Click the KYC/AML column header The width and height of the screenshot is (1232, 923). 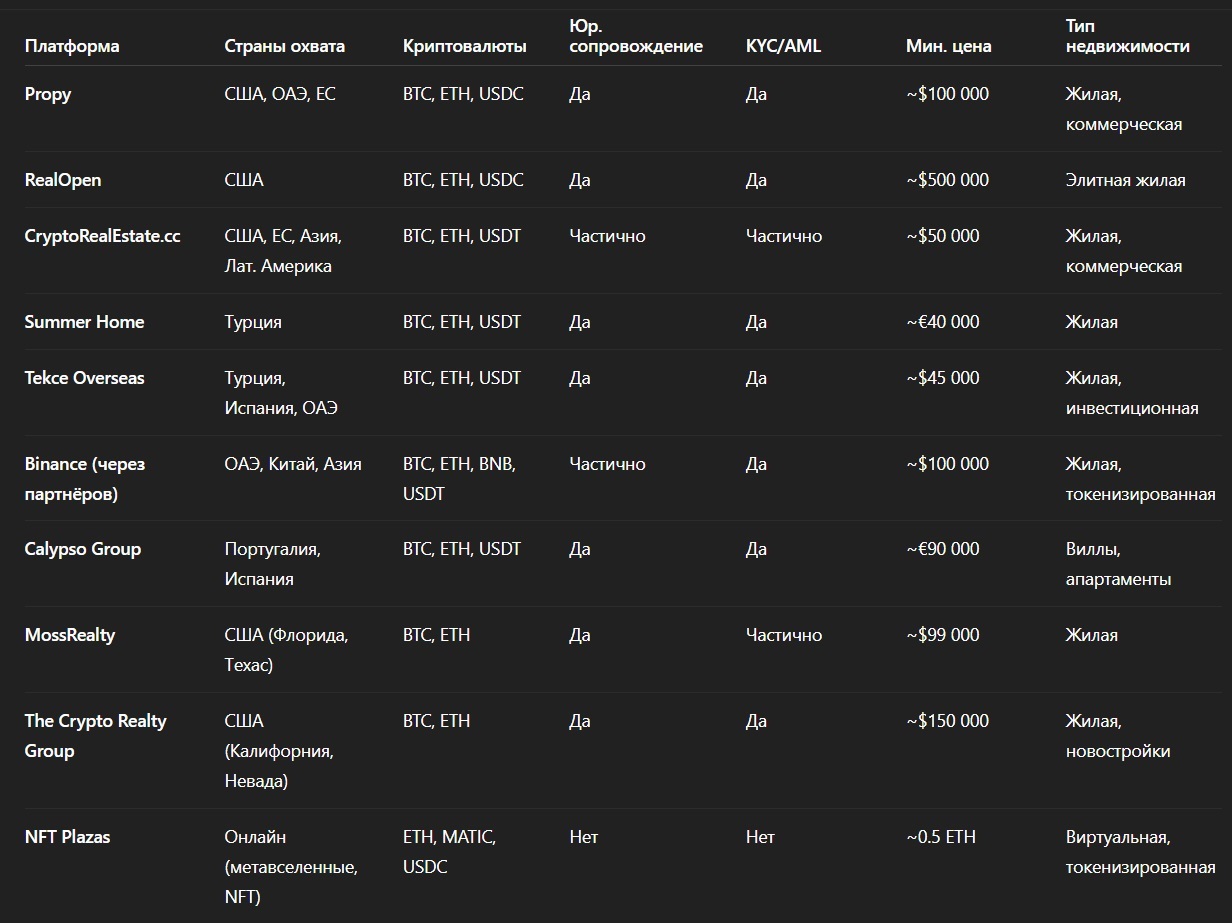click(784, 46)
